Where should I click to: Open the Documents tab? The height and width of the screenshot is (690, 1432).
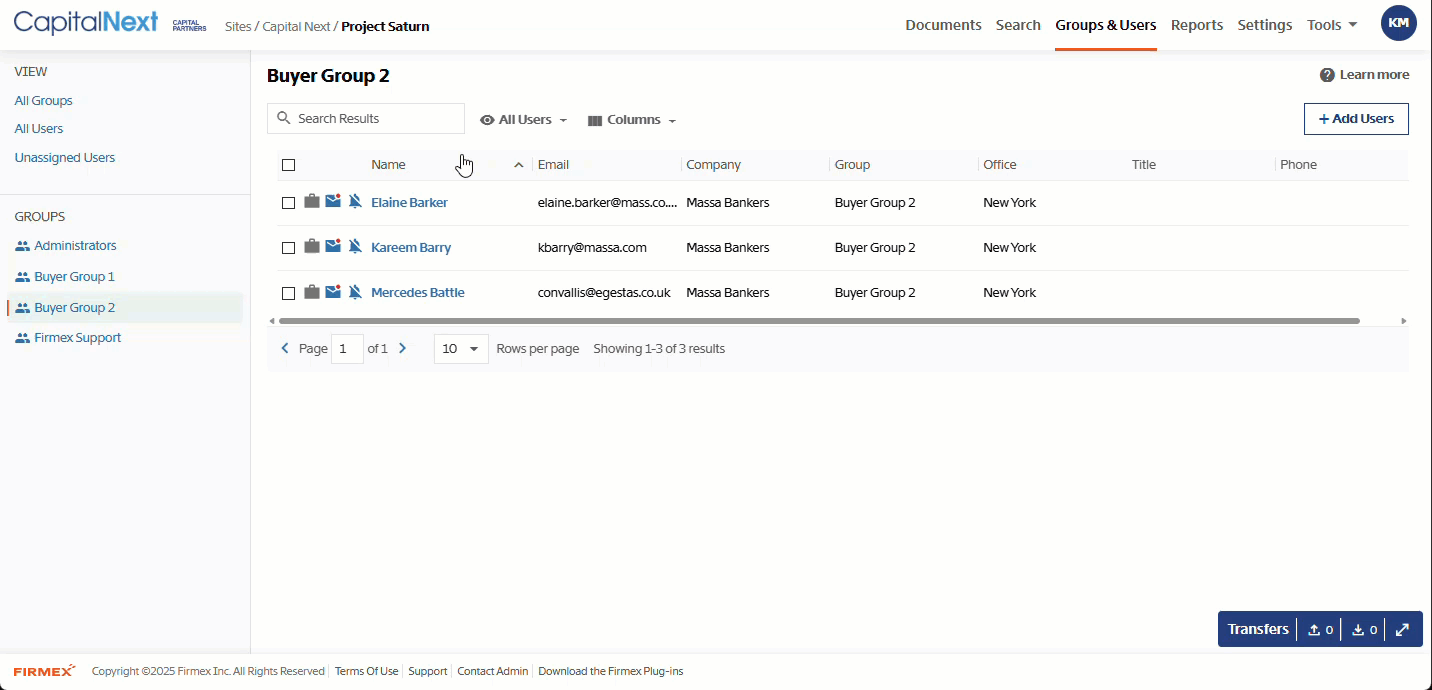tap(943, 25)
